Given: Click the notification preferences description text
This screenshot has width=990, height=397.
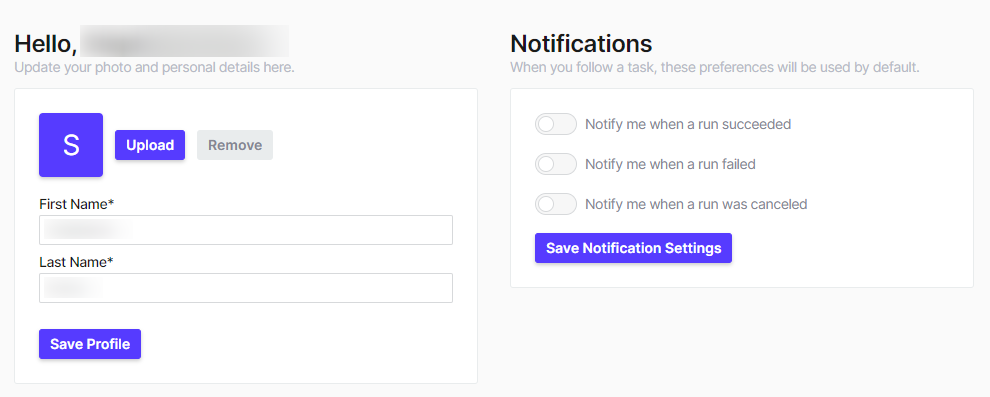Looking at the screenshot, I should [715, 67].
